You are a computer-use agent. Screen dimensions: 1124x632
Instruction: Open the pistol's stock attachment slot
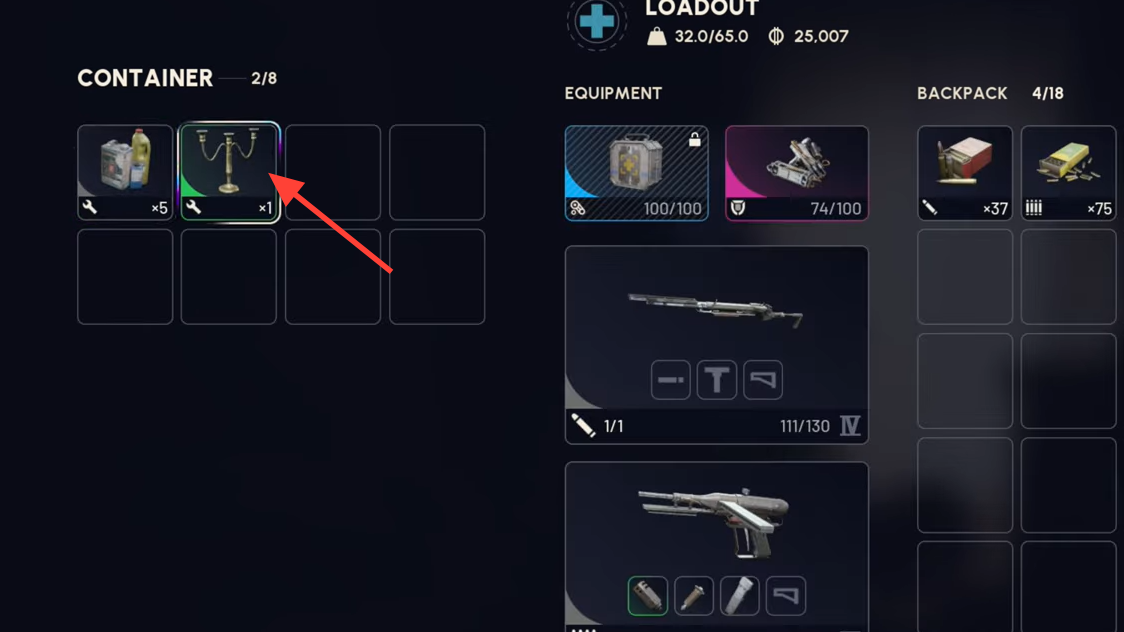tap(786, 596)
